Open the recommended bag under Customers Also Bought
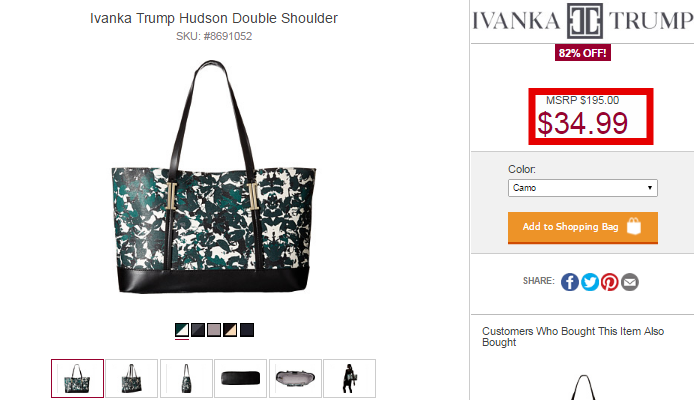694x400 pixels. point(583,387)
